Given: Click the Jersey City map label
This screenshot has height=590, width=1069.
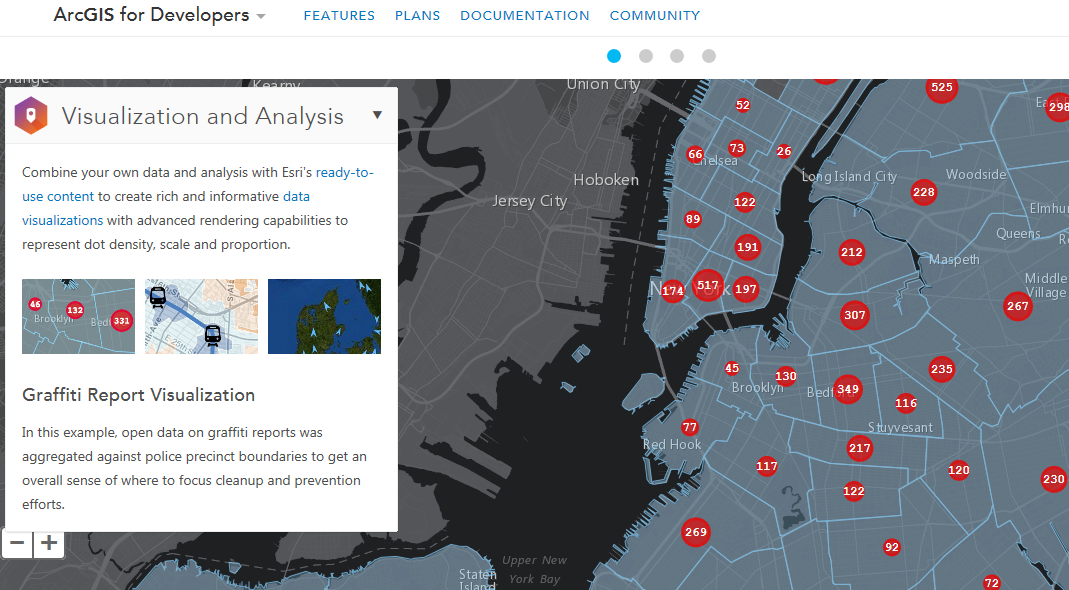Looking at the screenshot, I should [x=530, y=202].
